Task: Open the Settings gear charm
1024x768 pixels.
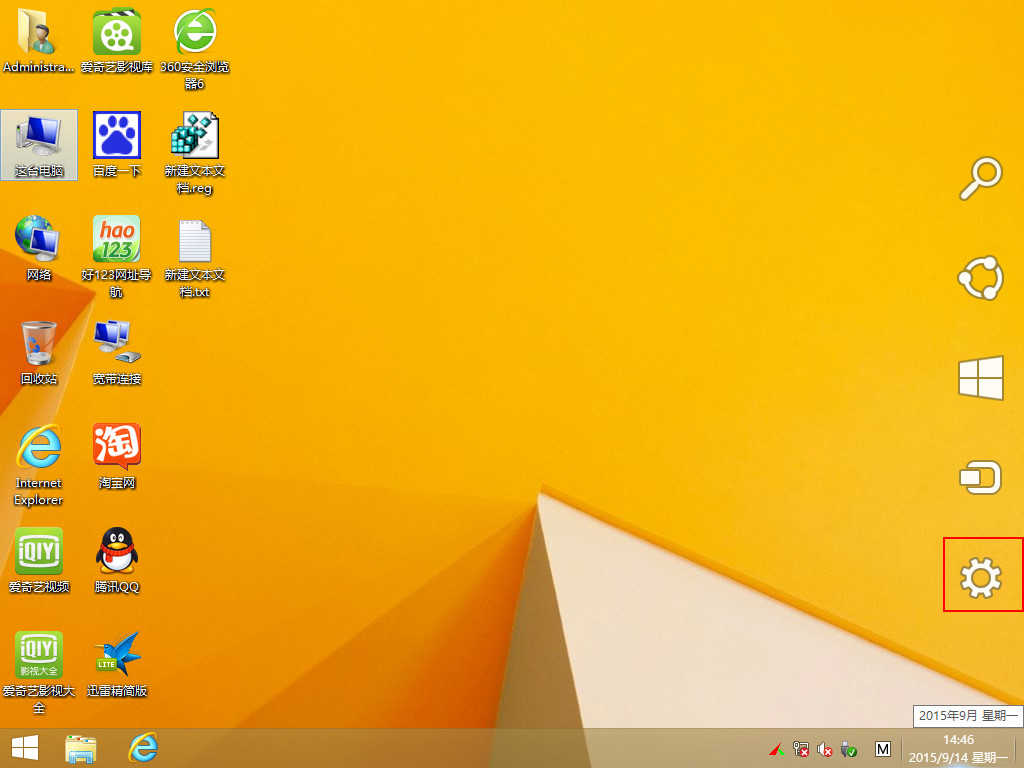Action: tap(981, 577)
